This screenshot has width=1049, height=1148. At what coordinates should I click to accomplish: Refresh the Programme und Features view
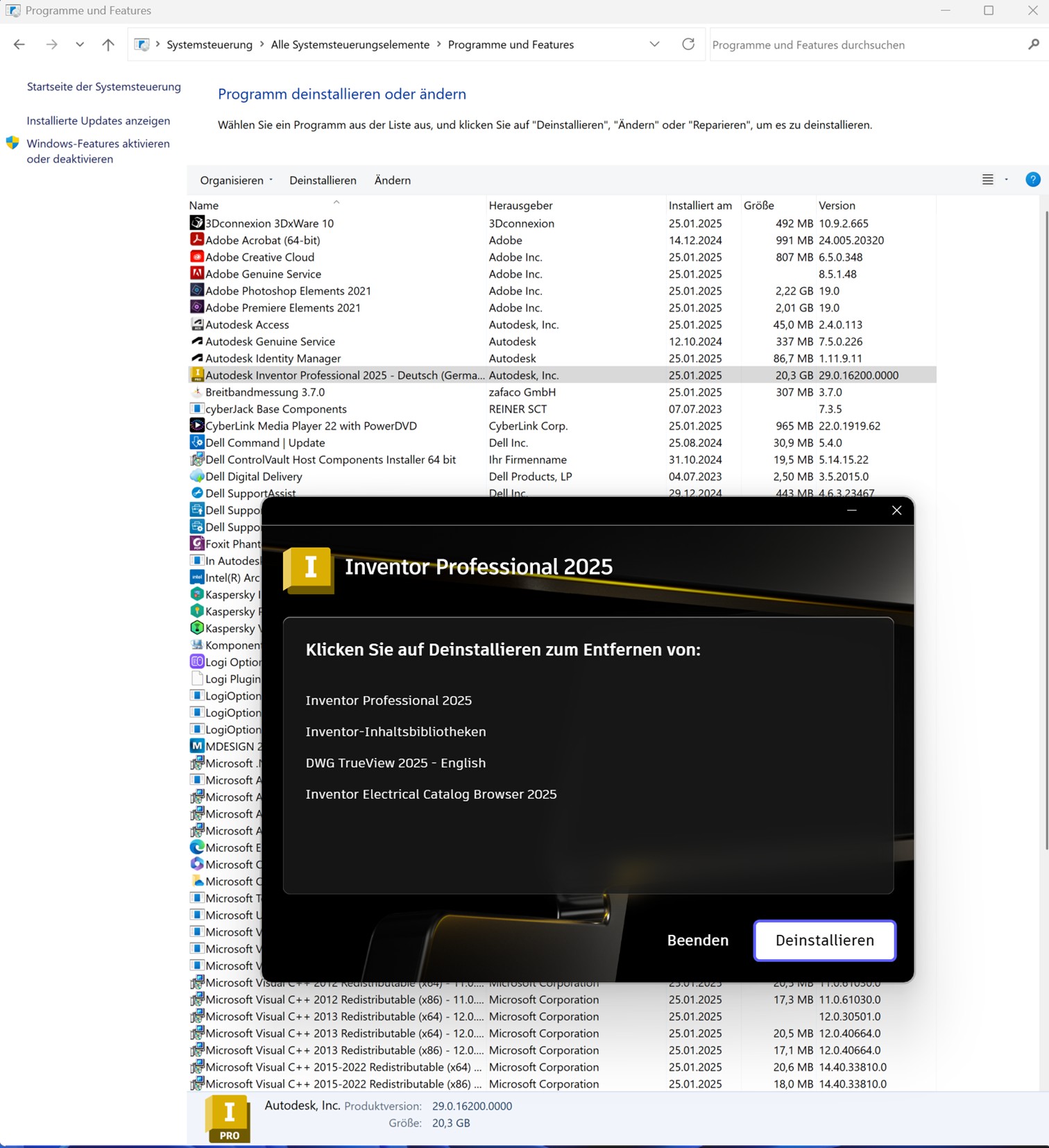(688, 44)
